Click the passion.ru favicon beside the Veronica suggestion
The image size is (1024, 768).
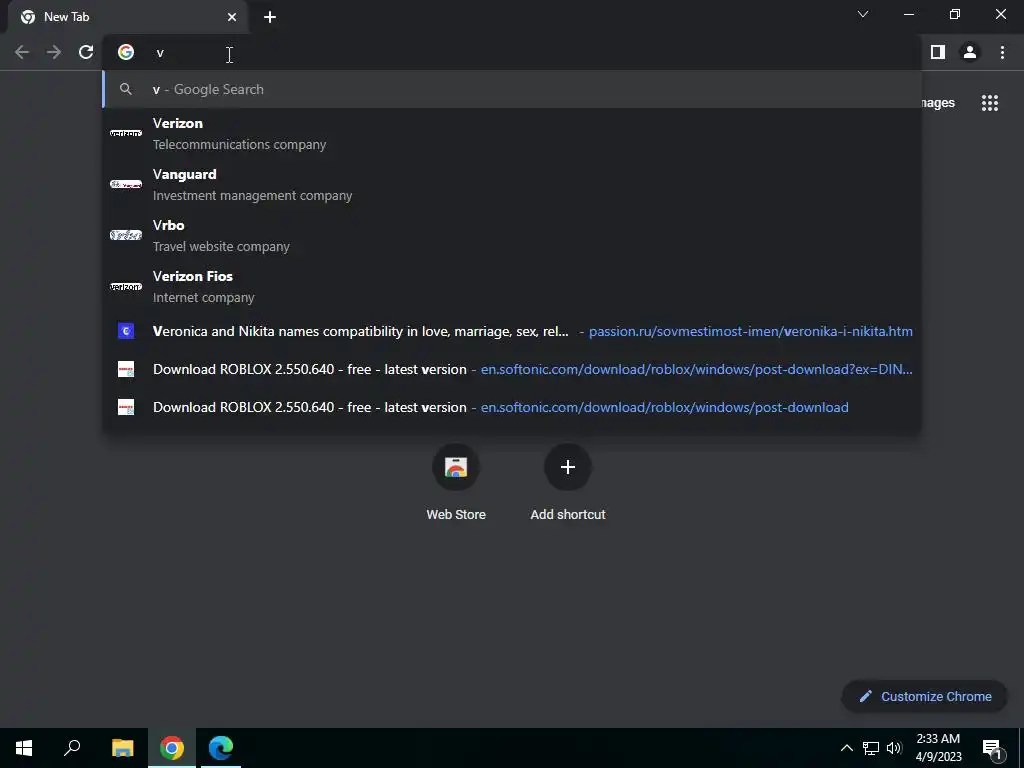point(126,331)
